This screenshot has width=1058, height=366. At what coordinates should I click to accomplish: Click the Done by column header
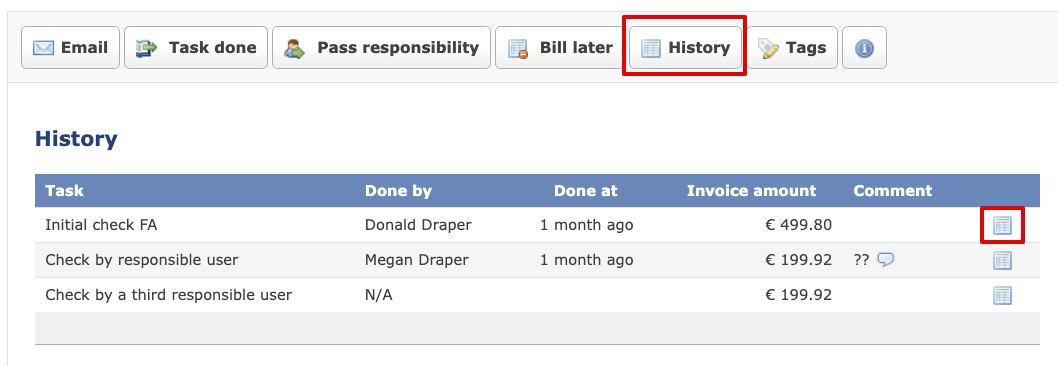pyautogui.click(x=398, y=191)
